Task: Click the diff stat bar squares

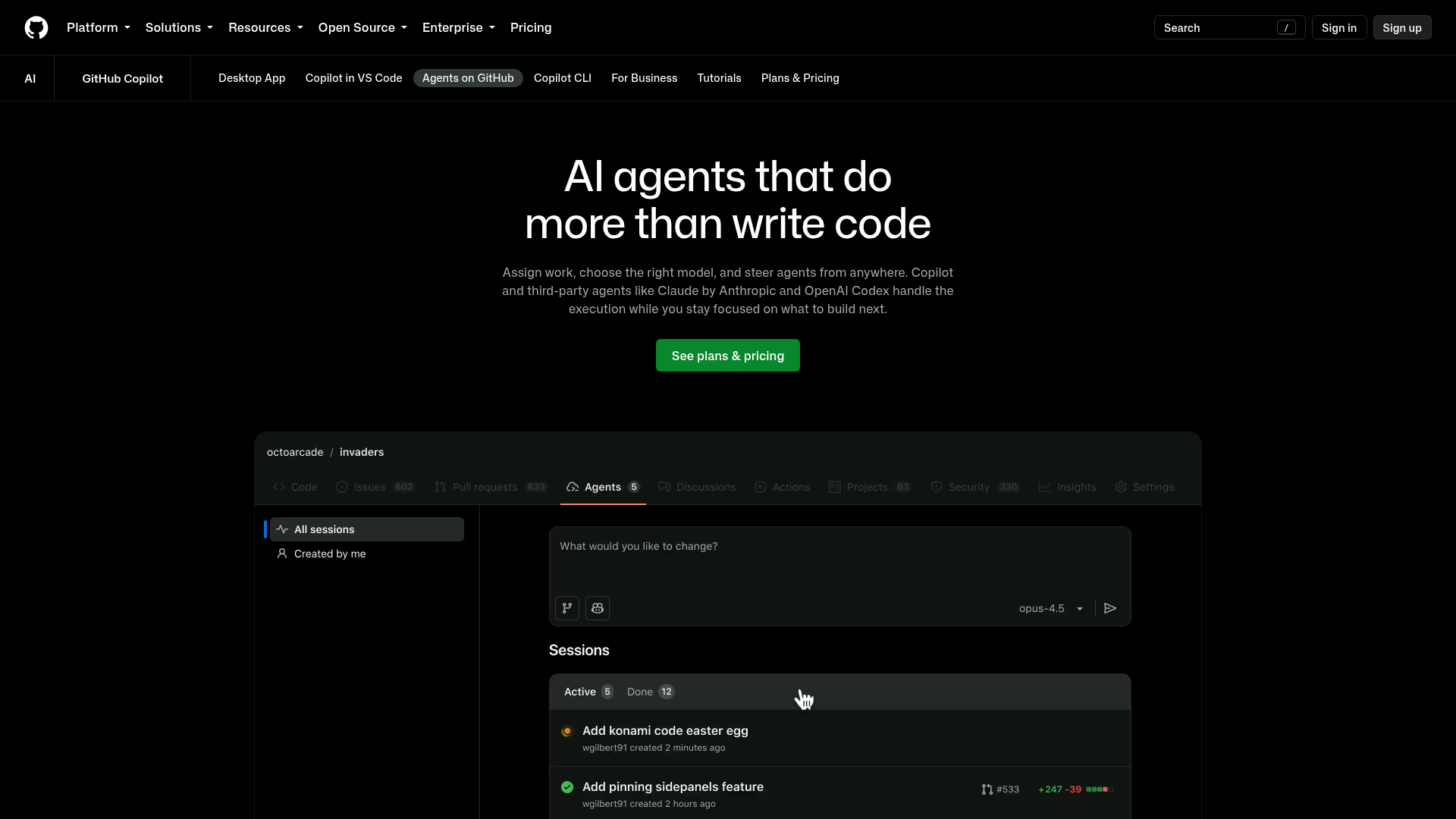Action: 1100,789
